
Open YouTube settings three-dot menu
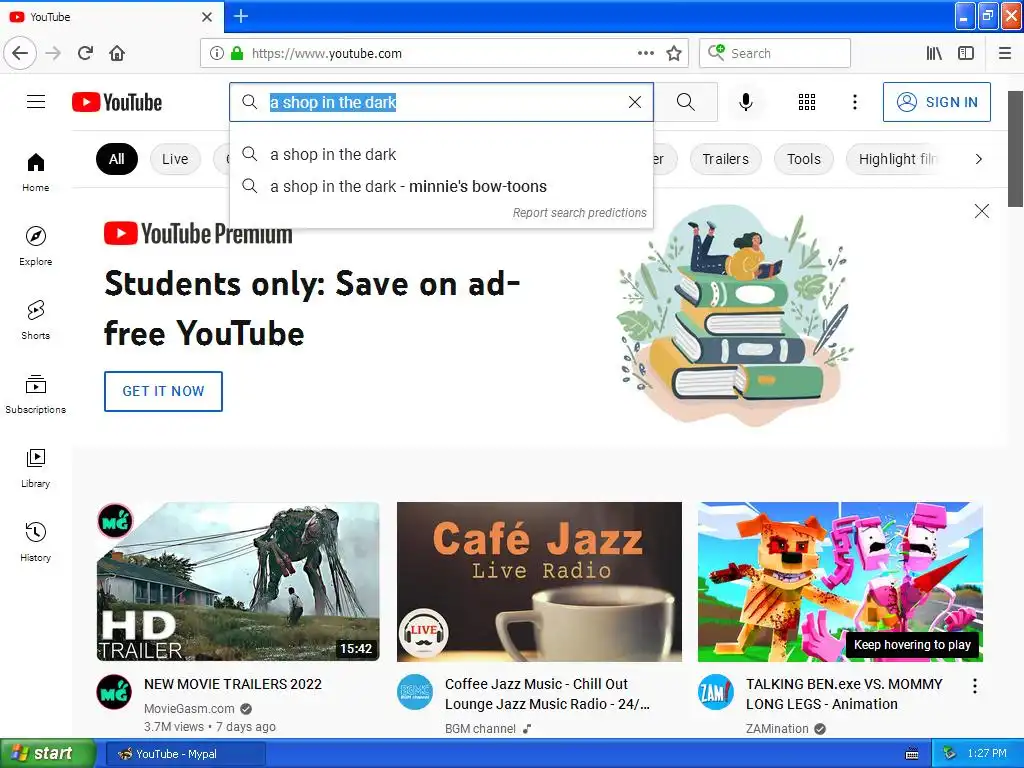[855, 102]
